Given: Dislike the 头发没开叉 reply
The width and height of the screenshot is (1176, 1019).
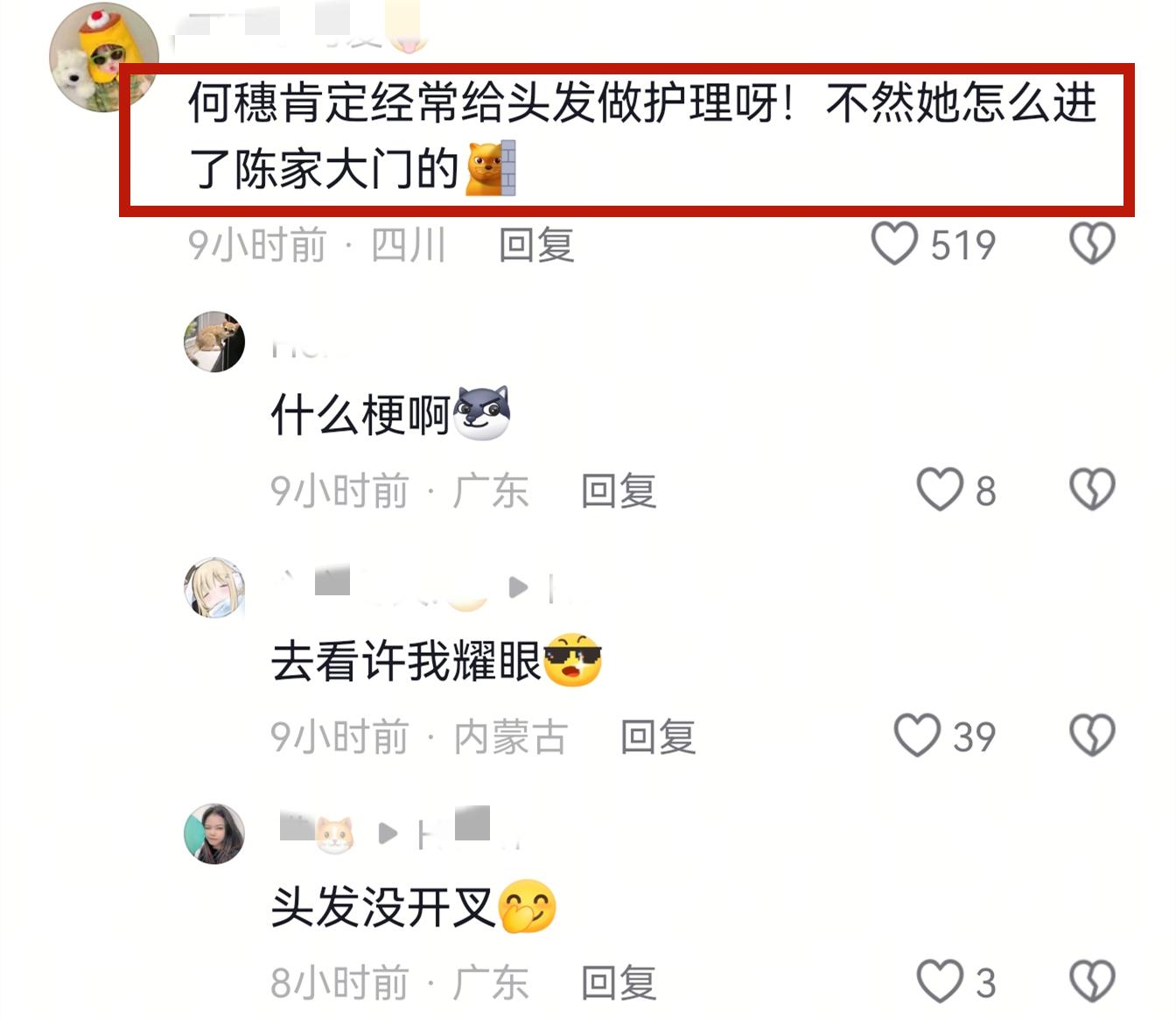Looking at the screenshot, I should click(x=1092, y=980).
